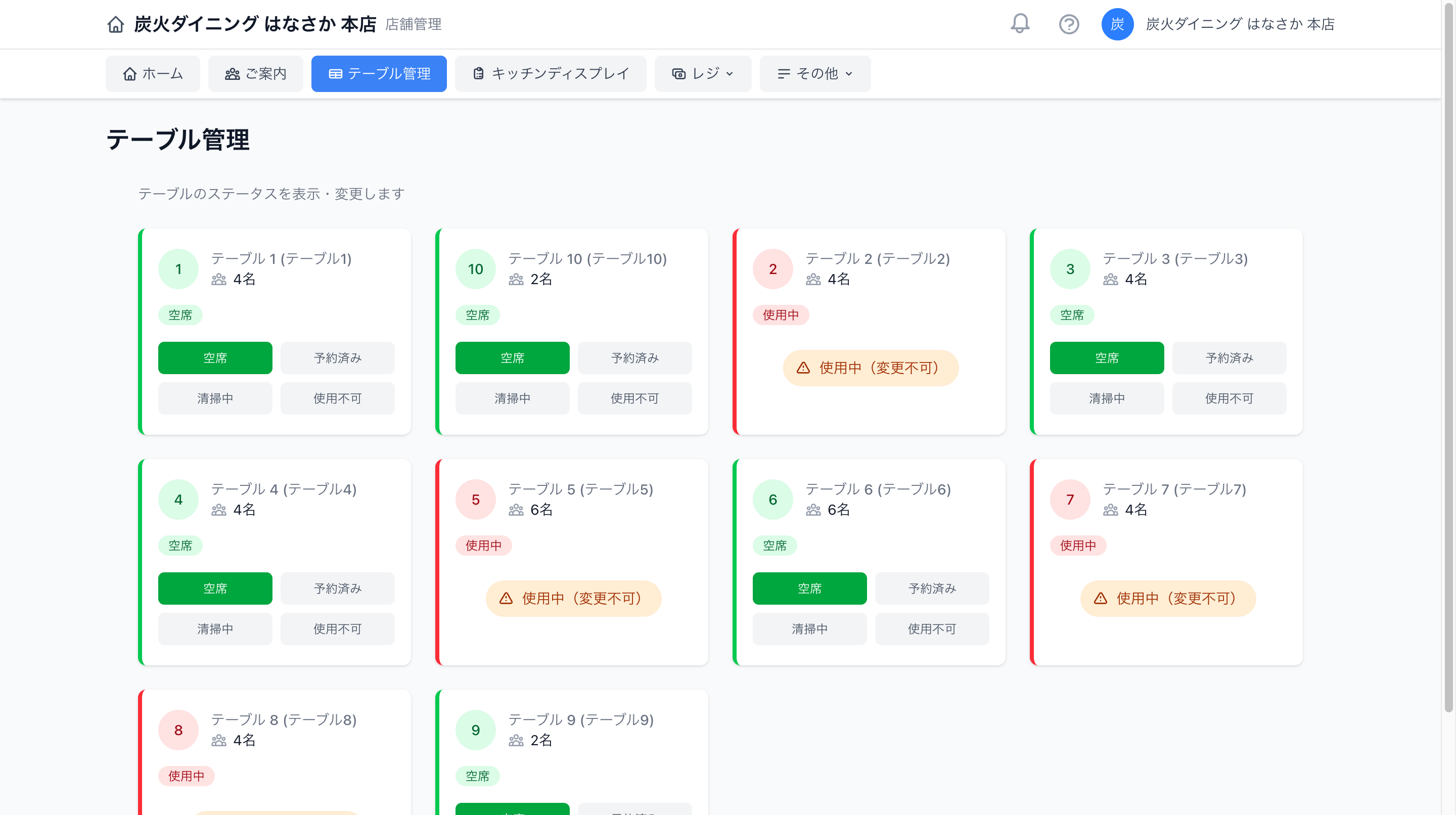Go to the ホーム tab
Screen dimensions: 1456x815
coord(153,73)
